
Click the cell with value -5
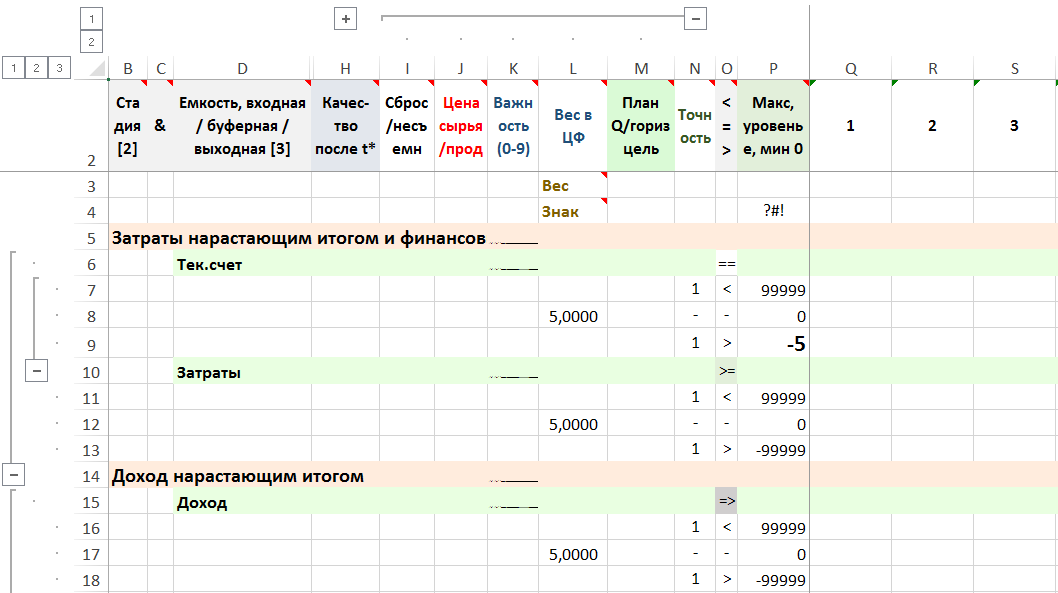pyautogui.click(x=773, y=343)
